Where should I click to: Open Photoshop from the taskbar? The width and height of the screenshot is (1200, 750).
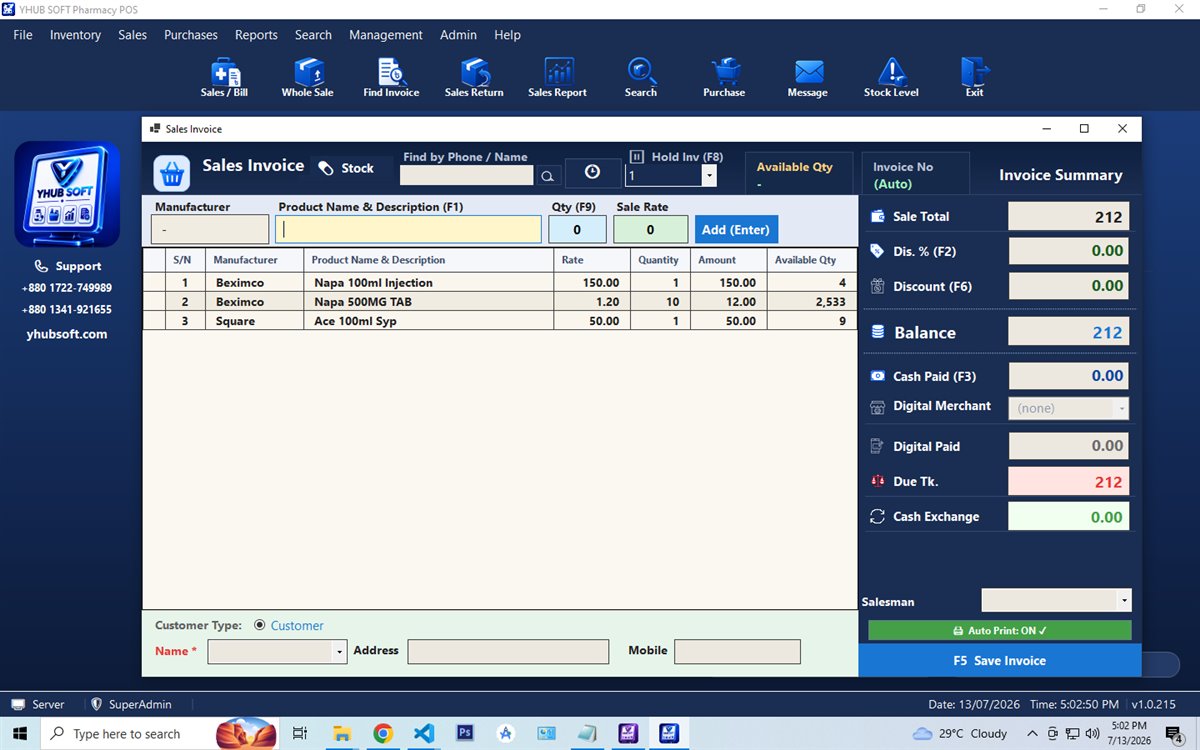click(464, 733)
